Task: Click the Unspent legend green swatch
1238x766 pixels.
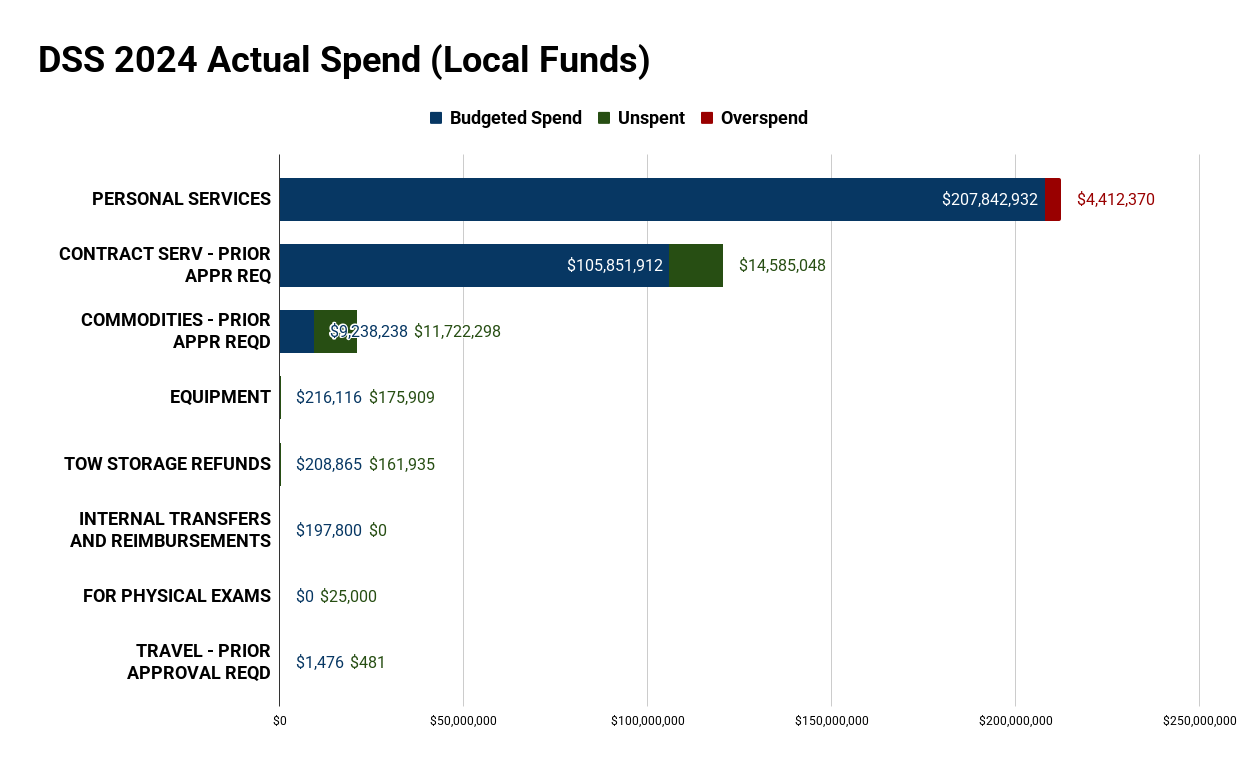Action: pyautogui.click(x=604, y=118)
